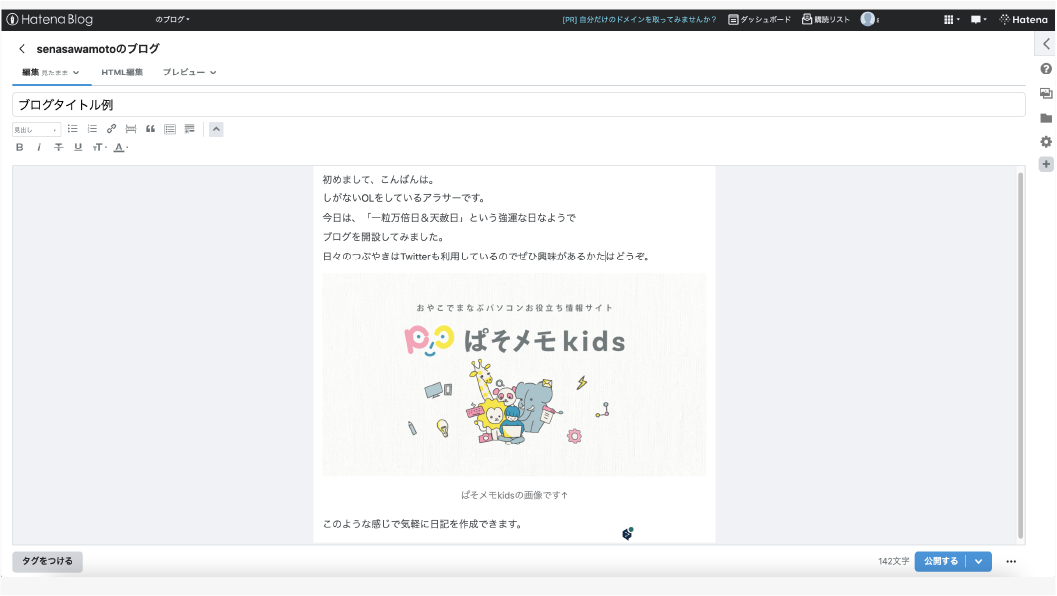
Task: Underline the selected text
Action: point(78,147)
